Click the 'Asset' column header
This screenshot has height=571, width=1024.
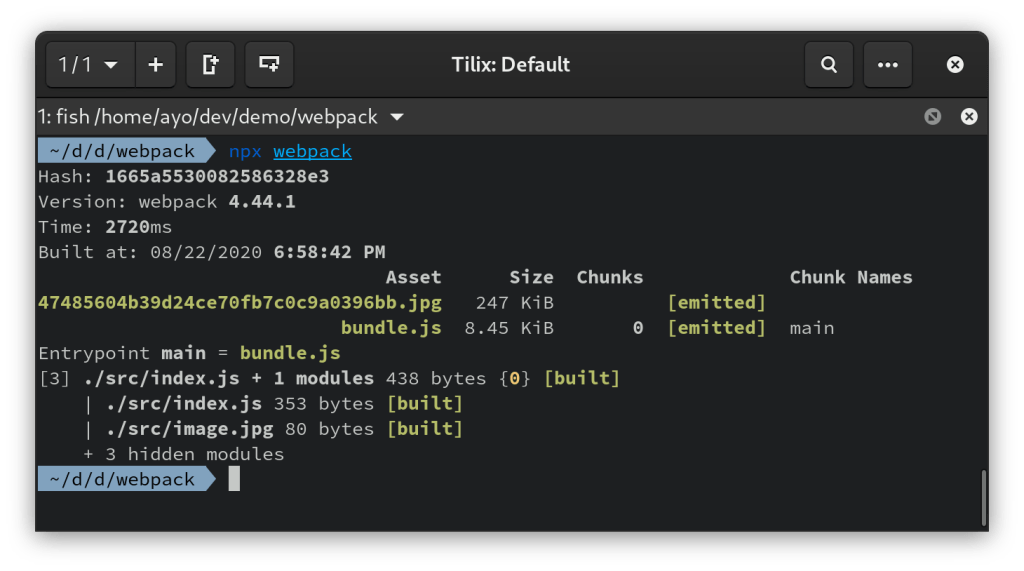pos(413,278)
